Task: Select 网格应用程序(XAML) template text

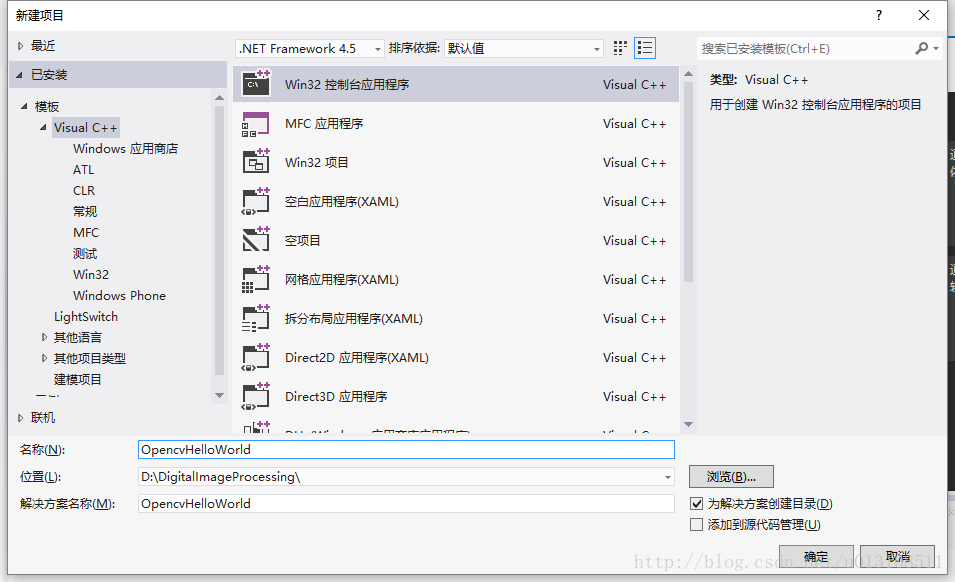Action: 342,279
